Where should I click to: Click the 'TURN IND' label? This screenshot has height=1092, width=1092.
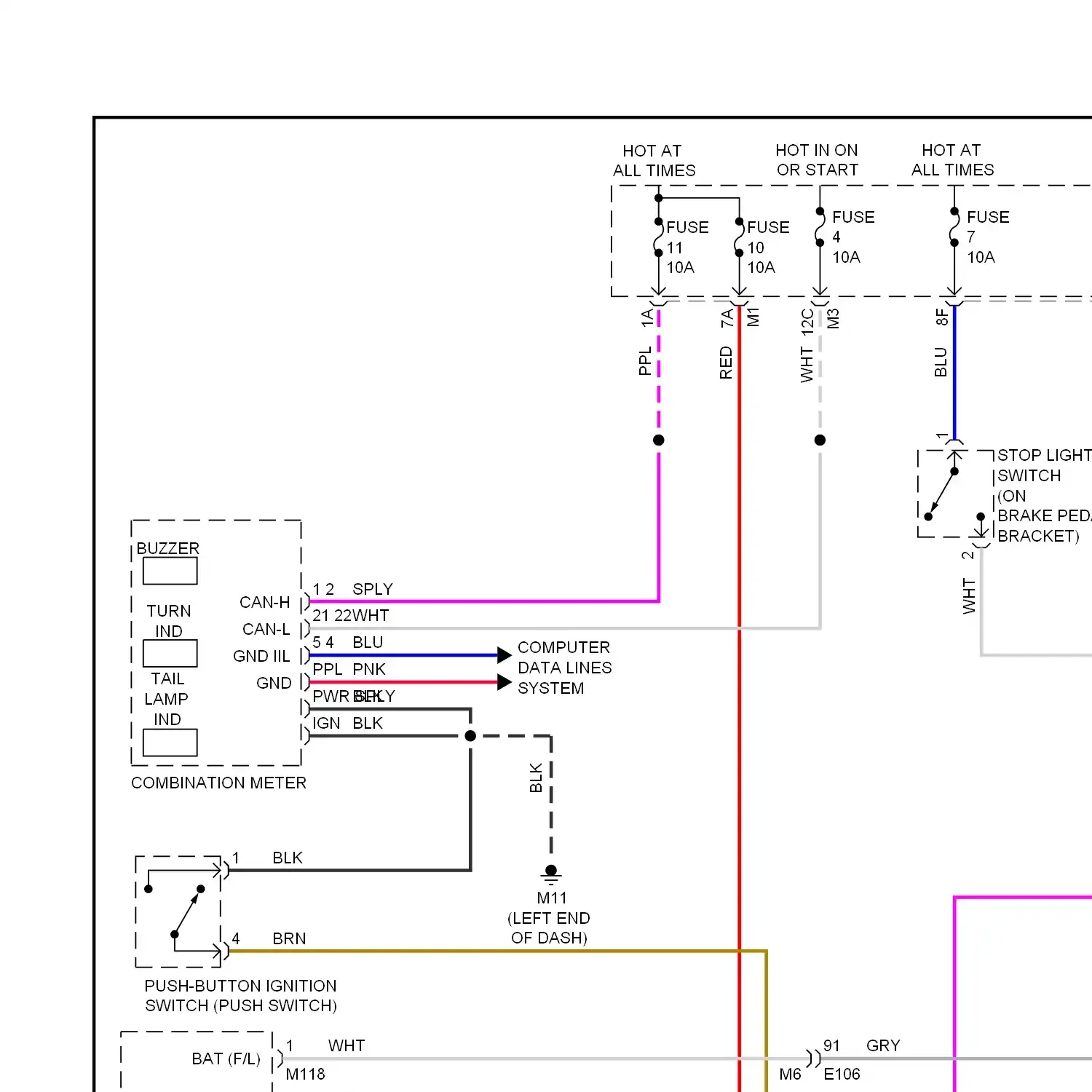169,621
